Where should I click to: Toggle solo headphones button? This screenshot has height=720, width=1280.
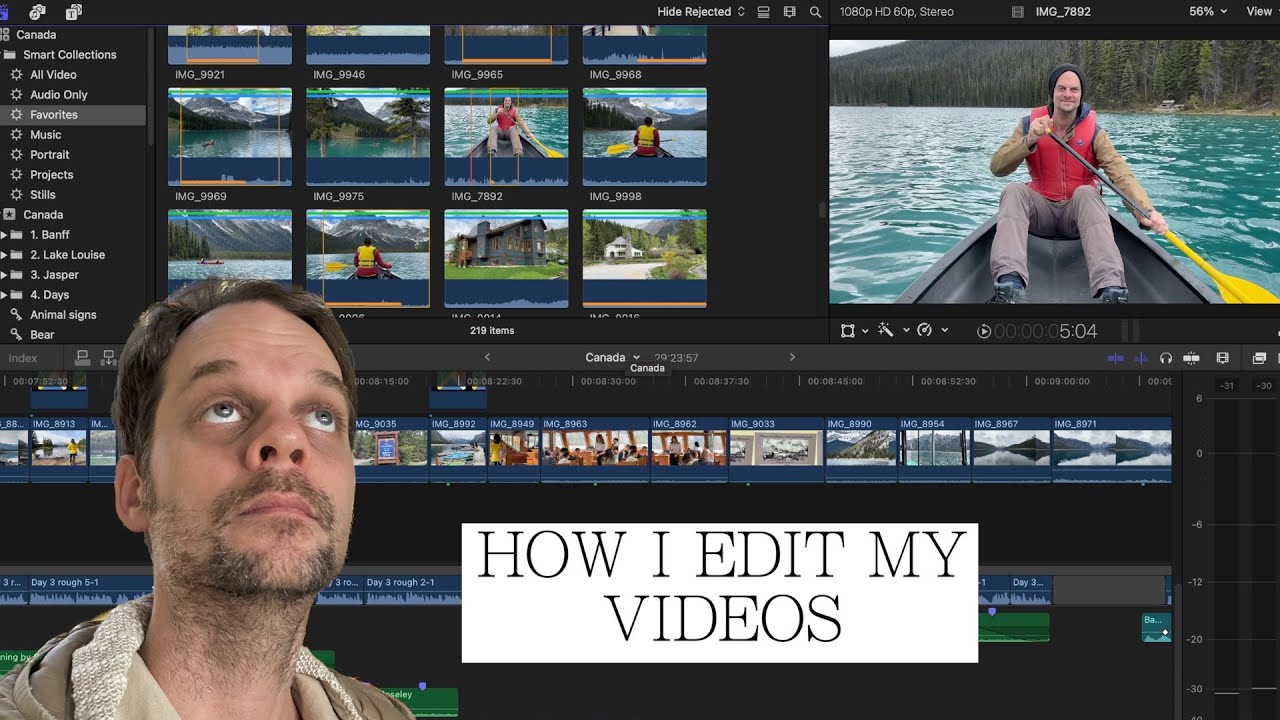[x=1166, y=358]
